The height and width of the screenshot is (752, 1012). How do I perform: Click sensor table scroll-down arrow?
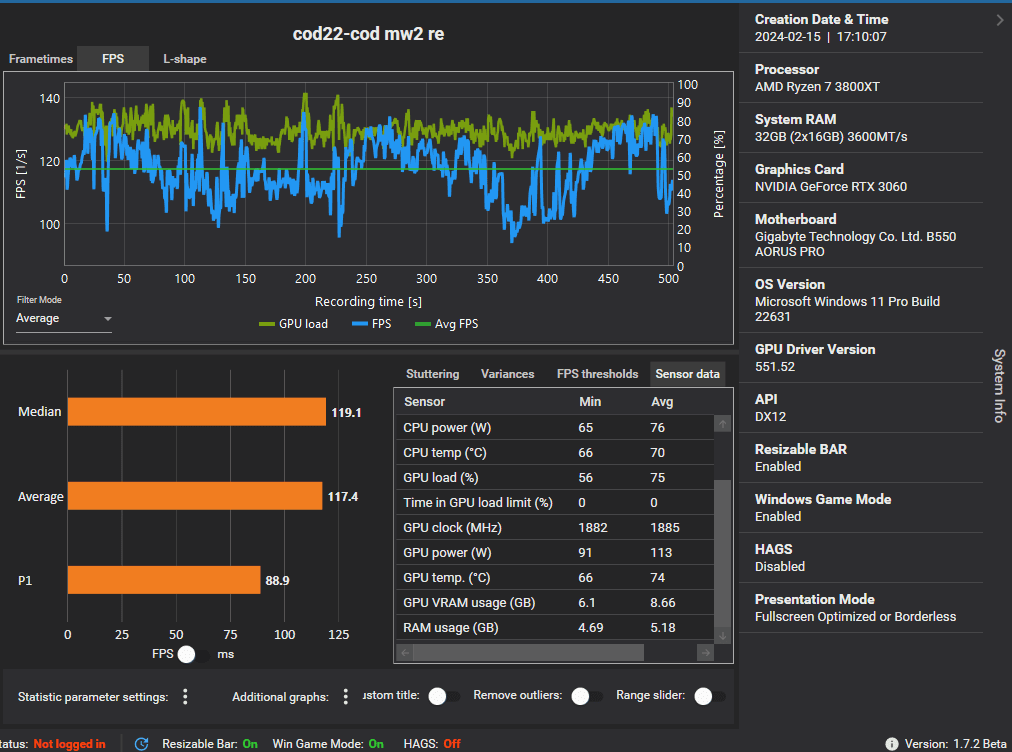[x=723, y=636]
